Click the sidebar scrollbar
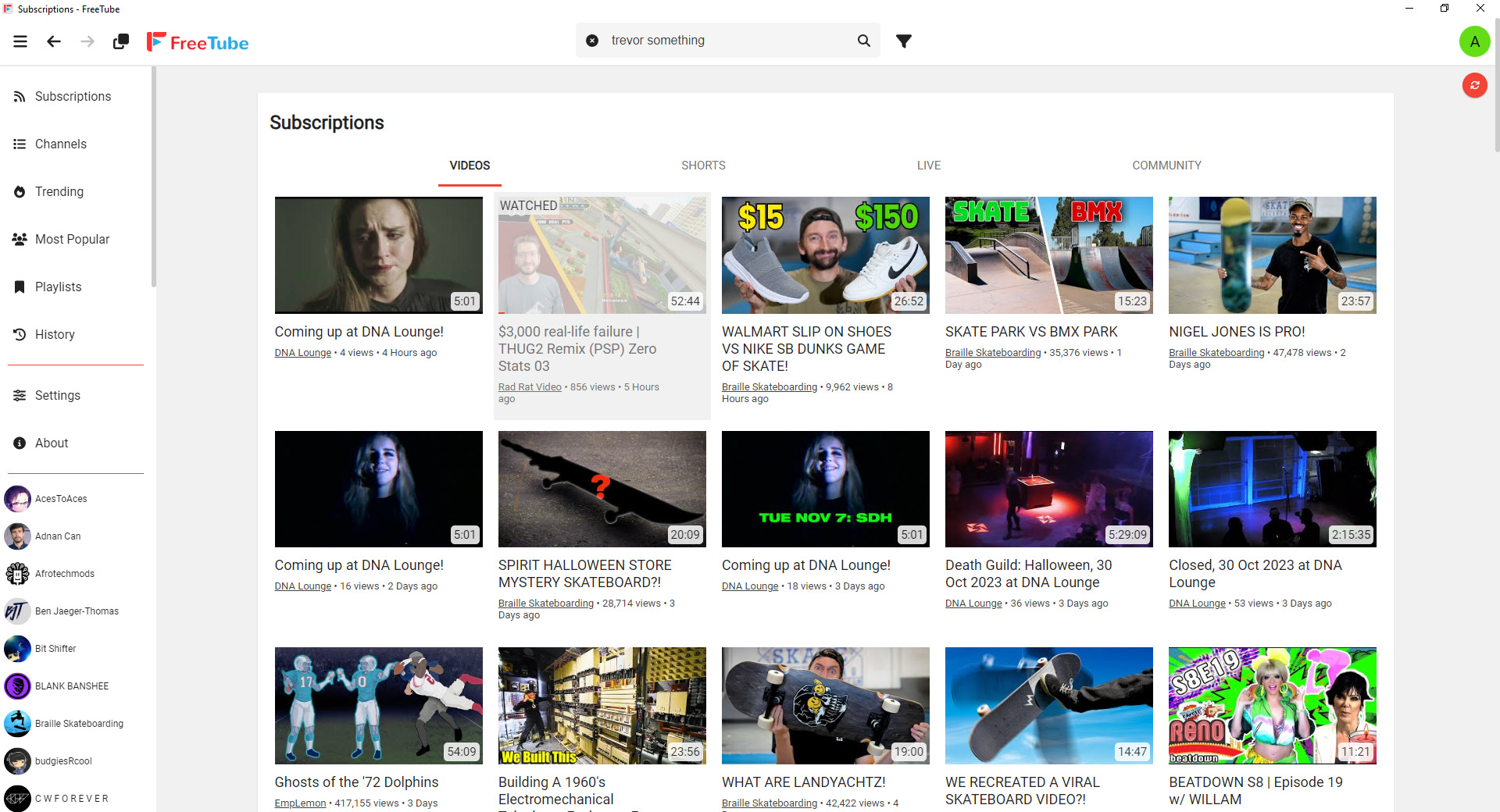Screen dimensions: 1500x812 tap(154, 176)
